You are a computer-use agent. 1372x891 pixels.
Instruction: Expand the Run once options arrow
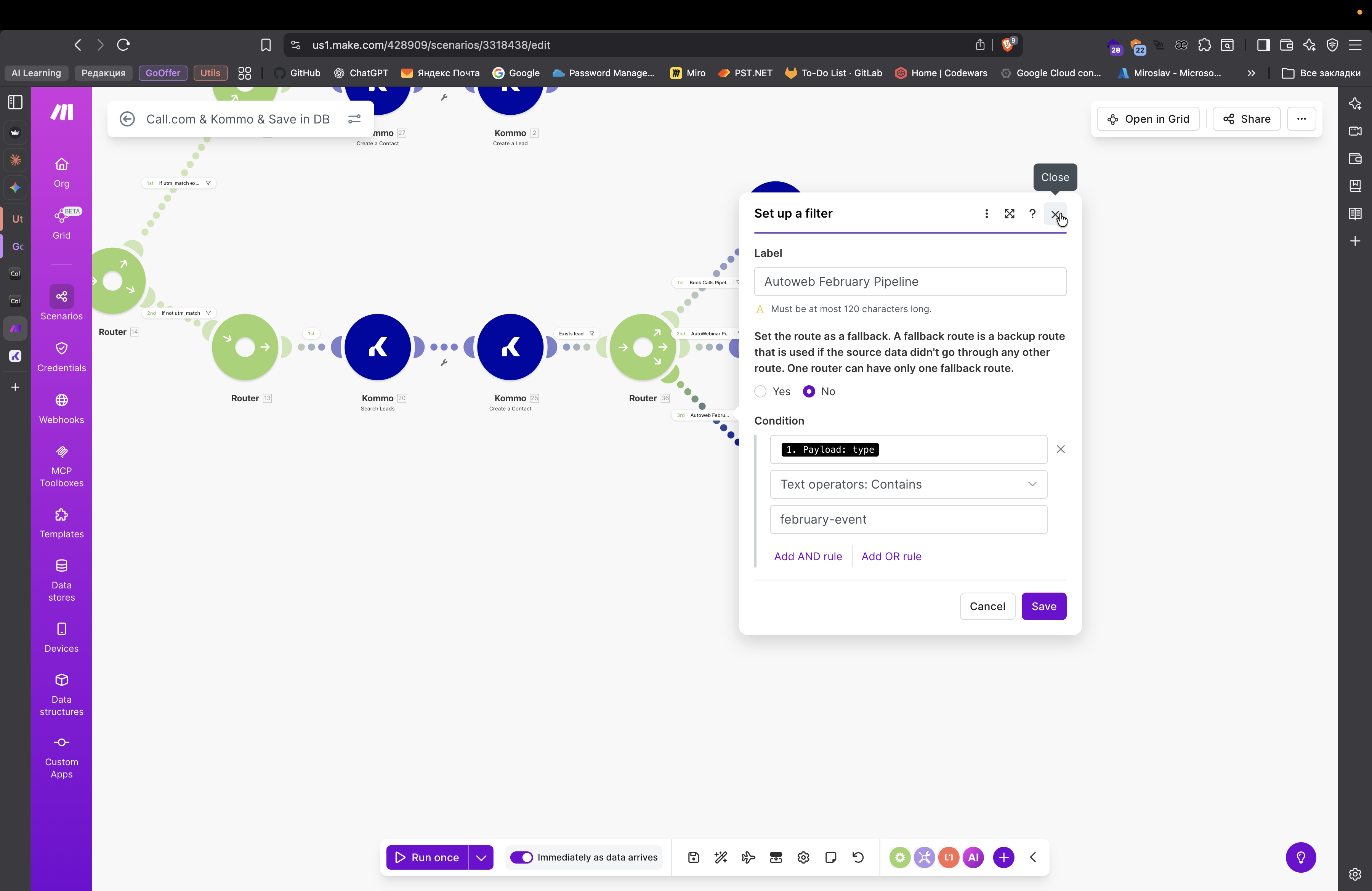pos(481,857)
